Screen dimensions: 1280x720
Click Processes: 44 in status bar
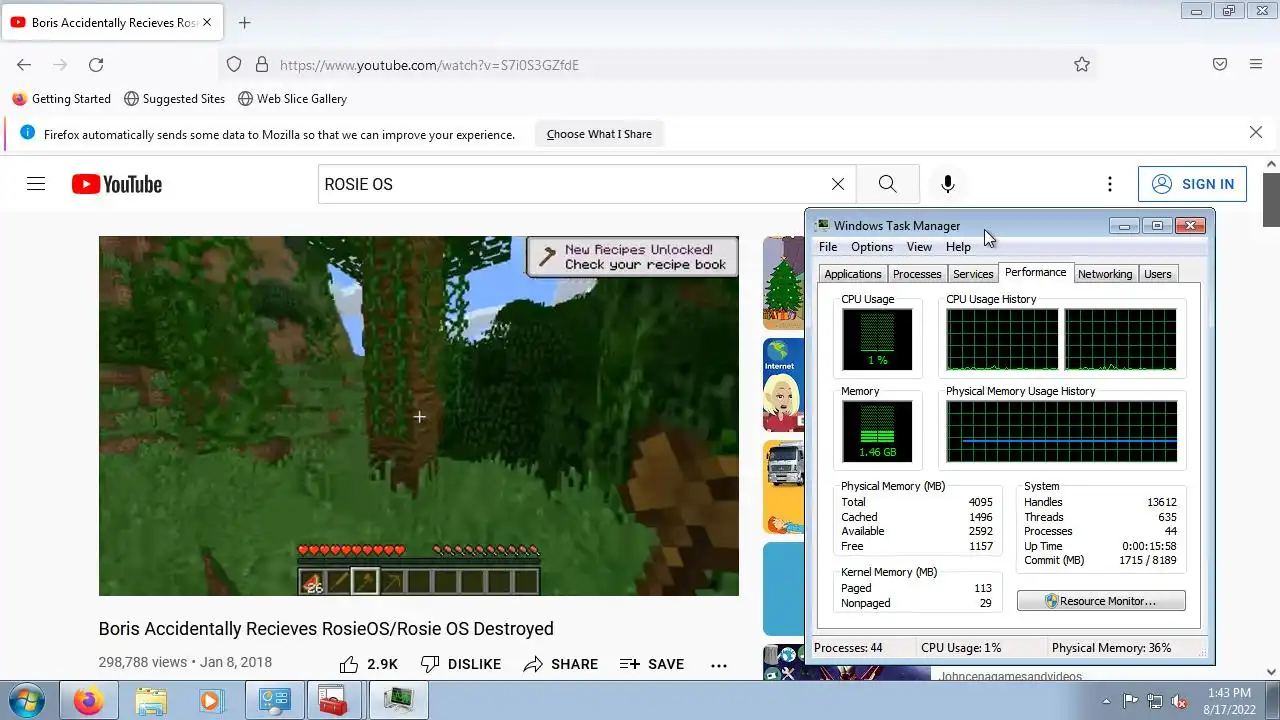(848, 648)
